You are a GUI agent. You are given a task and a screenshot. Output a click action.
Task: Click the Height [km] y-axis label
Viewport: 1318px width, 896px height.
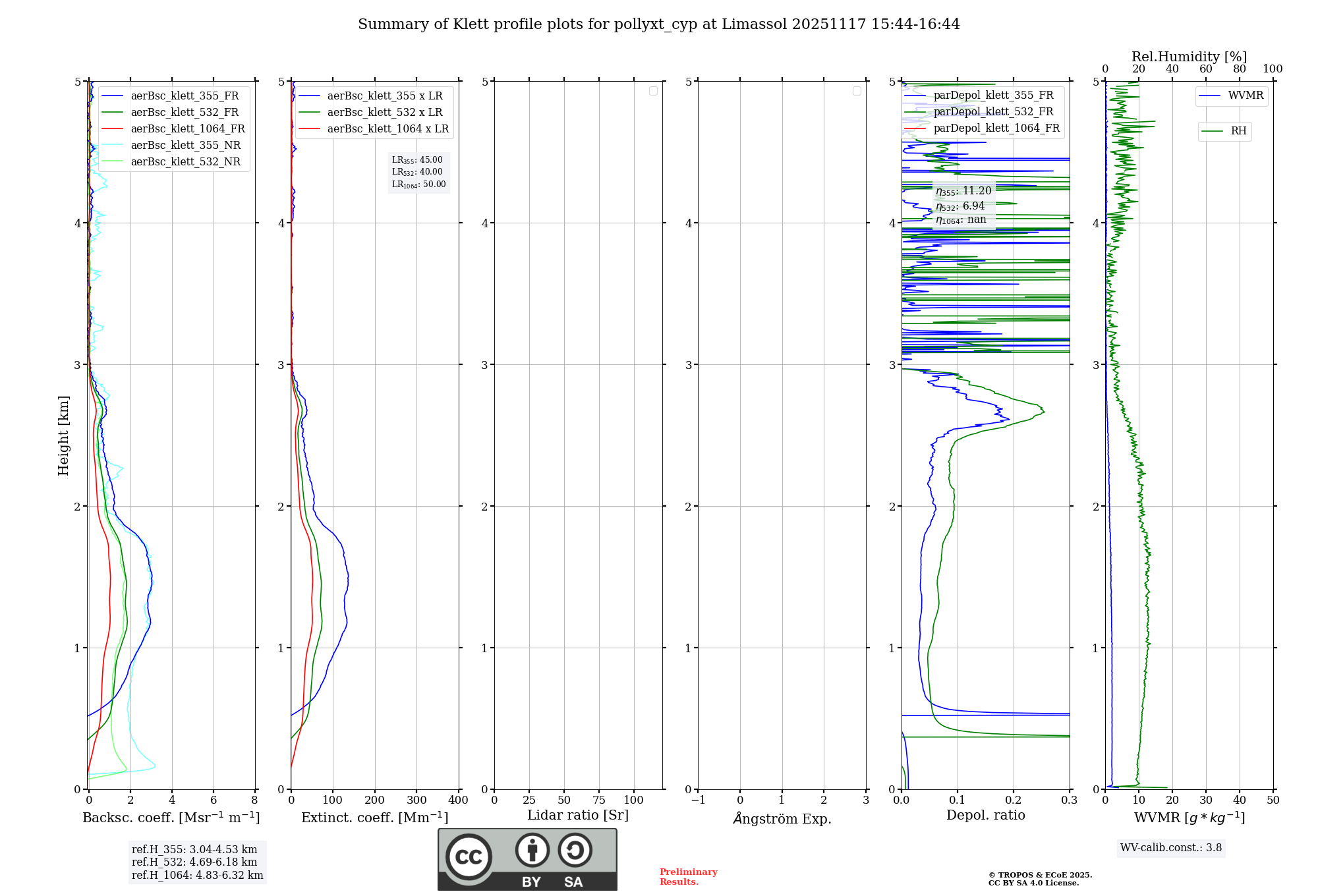click(x=63, y=435)
